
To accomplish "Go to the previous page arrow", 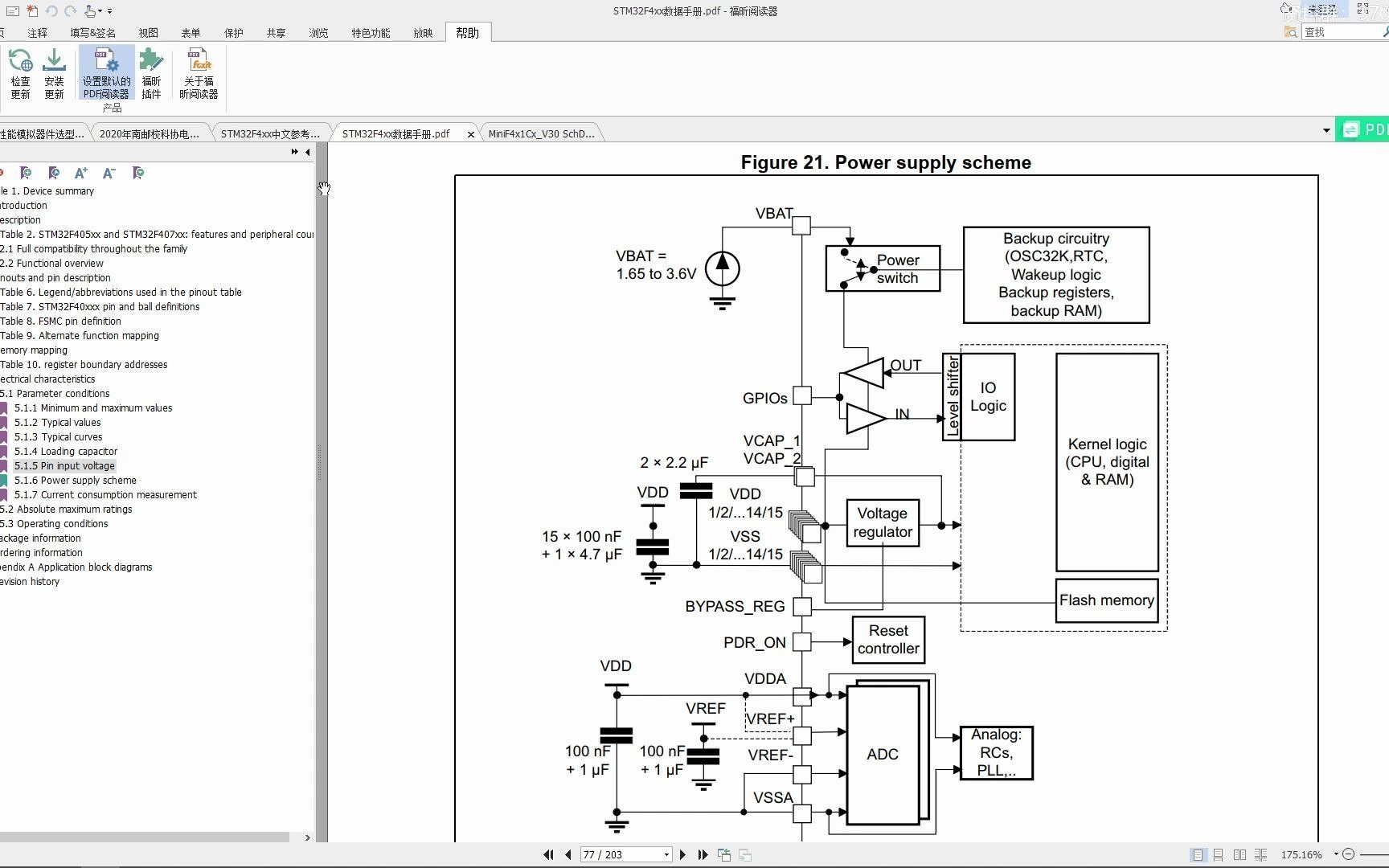I will [x=568, y=854].
